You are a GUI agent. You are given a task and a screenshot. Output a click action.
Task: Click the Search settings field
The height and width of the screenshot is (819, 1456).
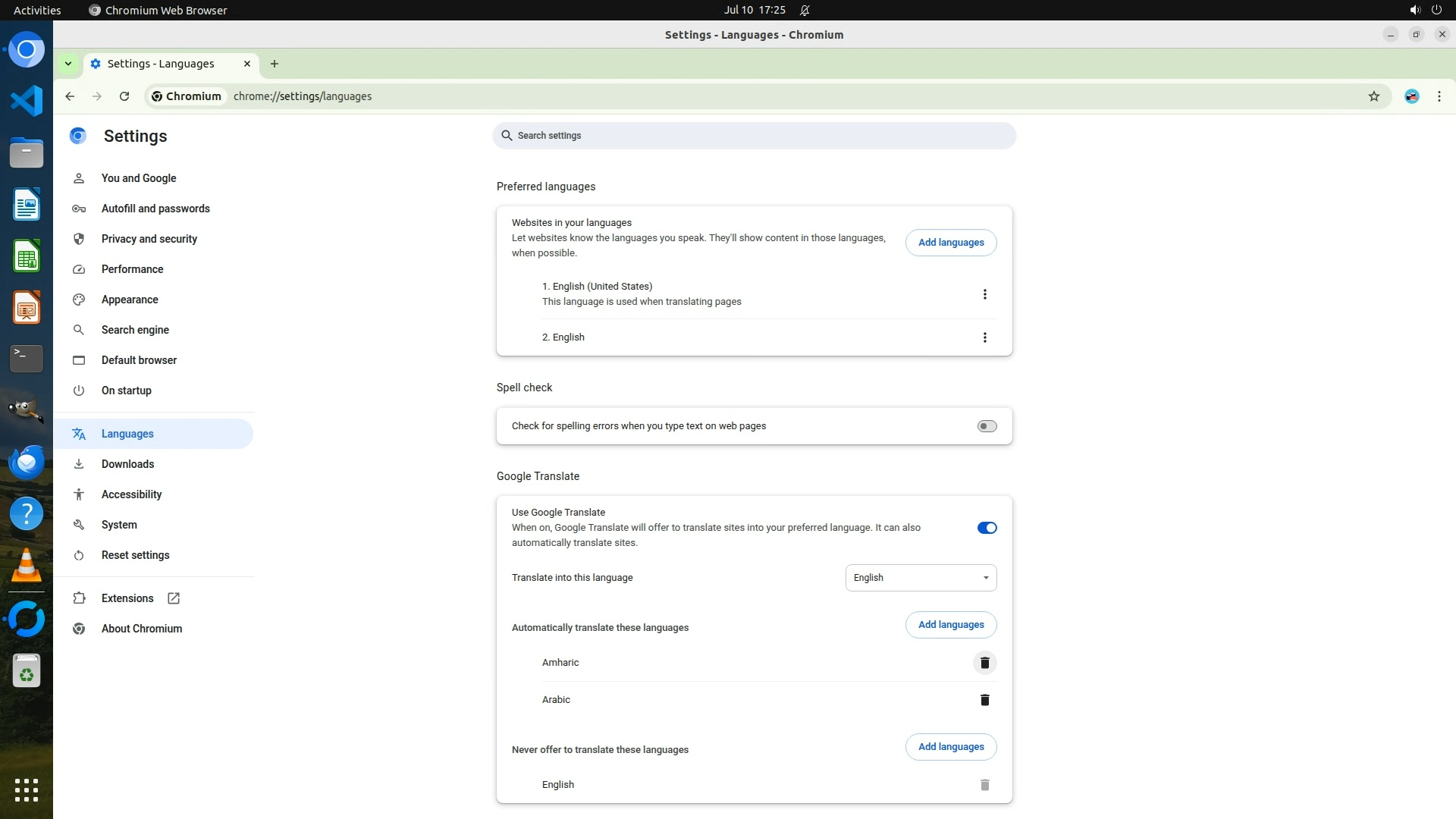pos(754,136)
